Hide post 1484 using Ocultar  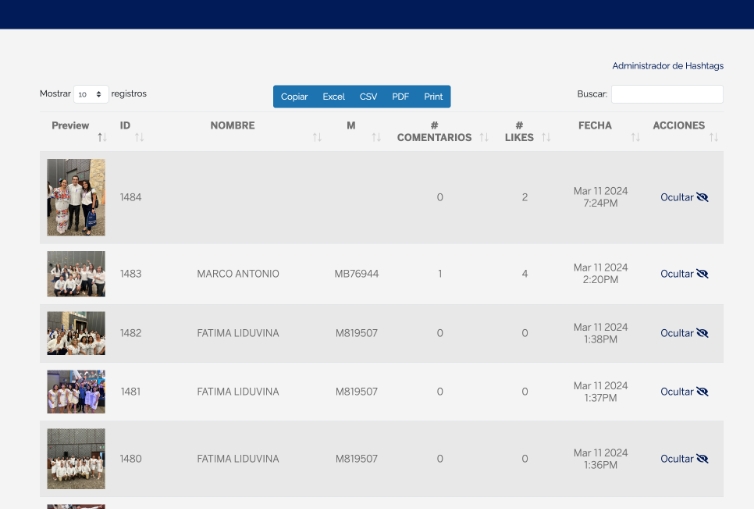[x=684, y=198]
